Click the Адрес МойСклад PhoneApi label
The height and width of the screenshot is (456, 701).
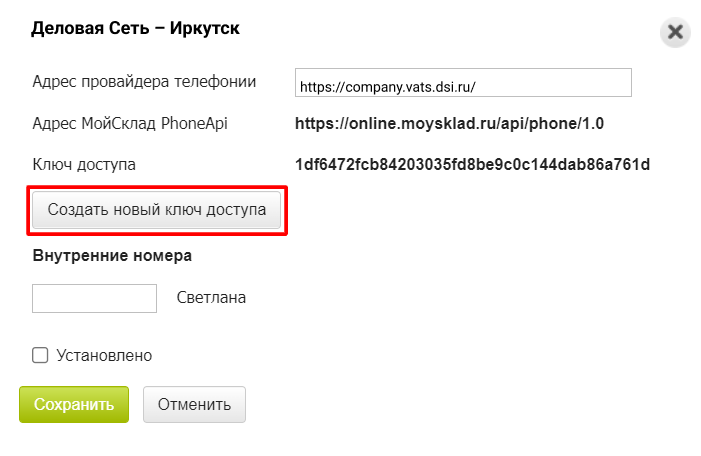130,123
